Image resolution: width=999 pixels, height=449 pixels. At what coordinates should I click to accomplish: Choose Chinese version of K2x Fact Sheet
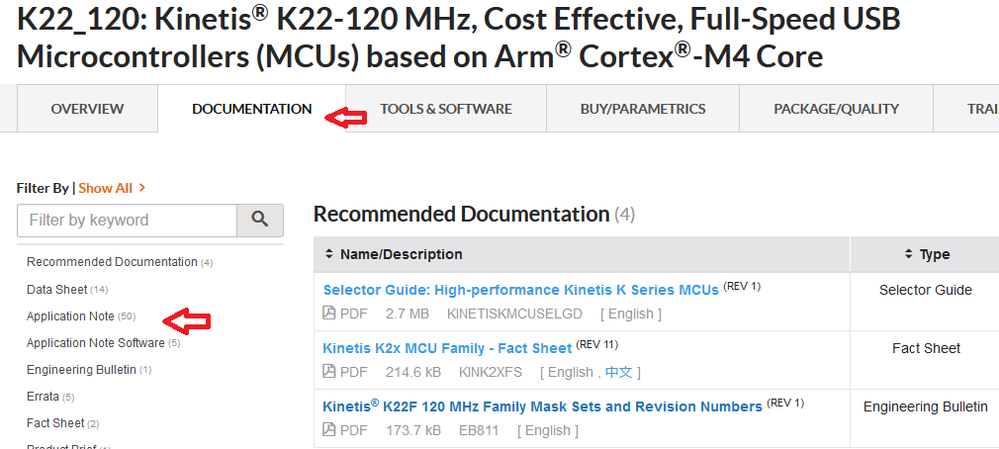[x=619, y=372]
